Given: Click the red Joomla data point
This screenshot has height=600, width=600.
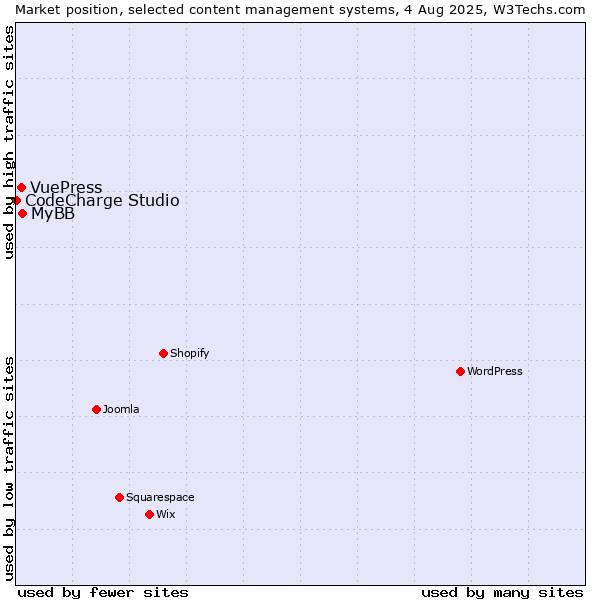Looking at the screenshot, I should (96, 409).
